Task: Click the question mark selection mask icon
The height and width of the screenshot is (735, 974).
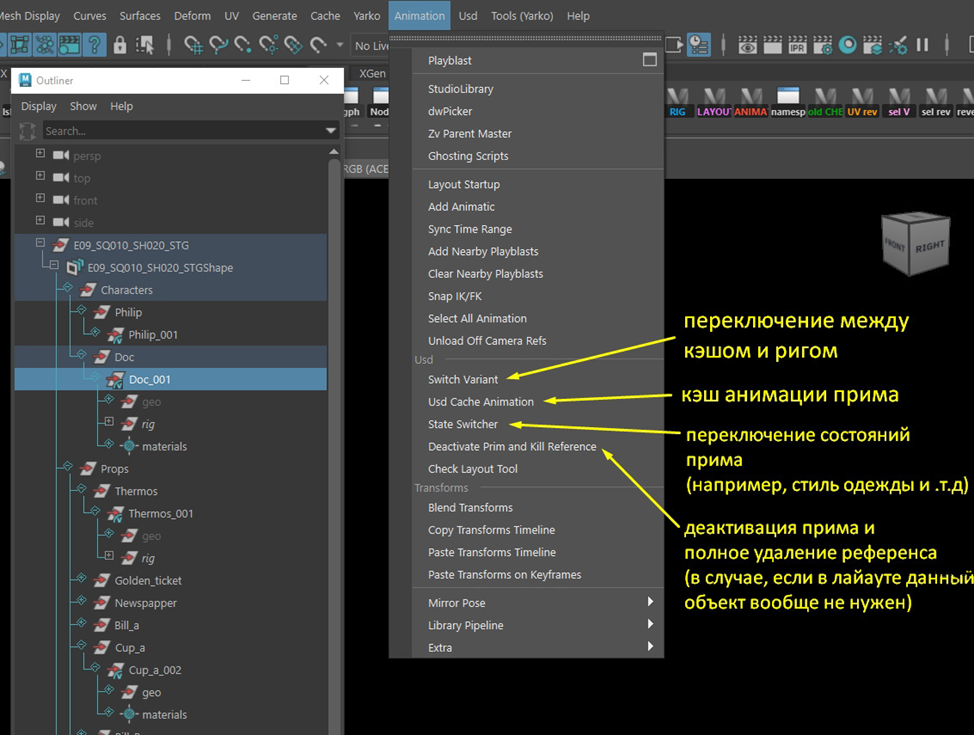Action: pyautogui.click(x=94, y=45)
